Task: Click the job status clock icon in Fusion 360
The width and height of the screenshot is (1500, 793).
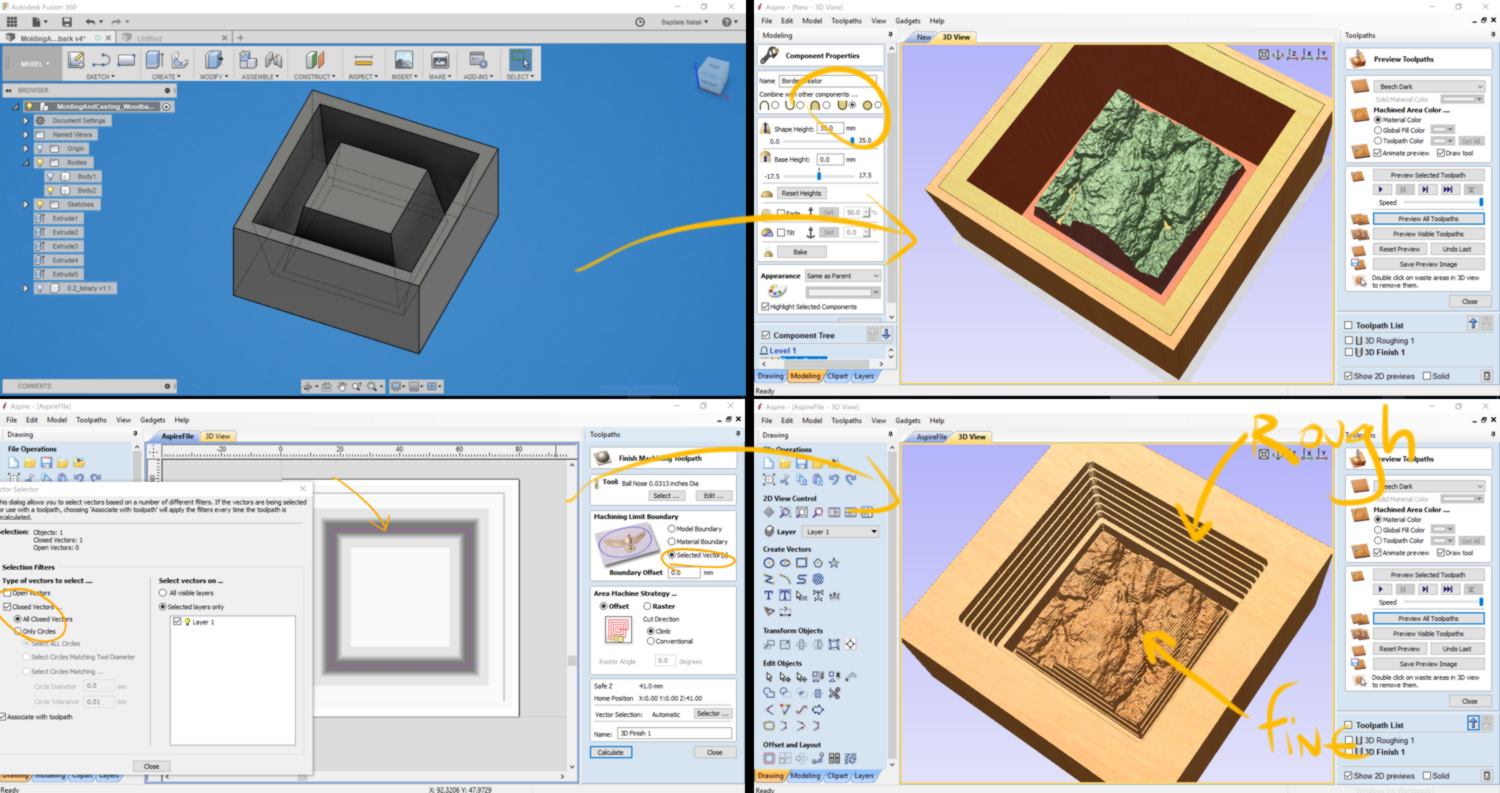Action: (x=640, y=22)
